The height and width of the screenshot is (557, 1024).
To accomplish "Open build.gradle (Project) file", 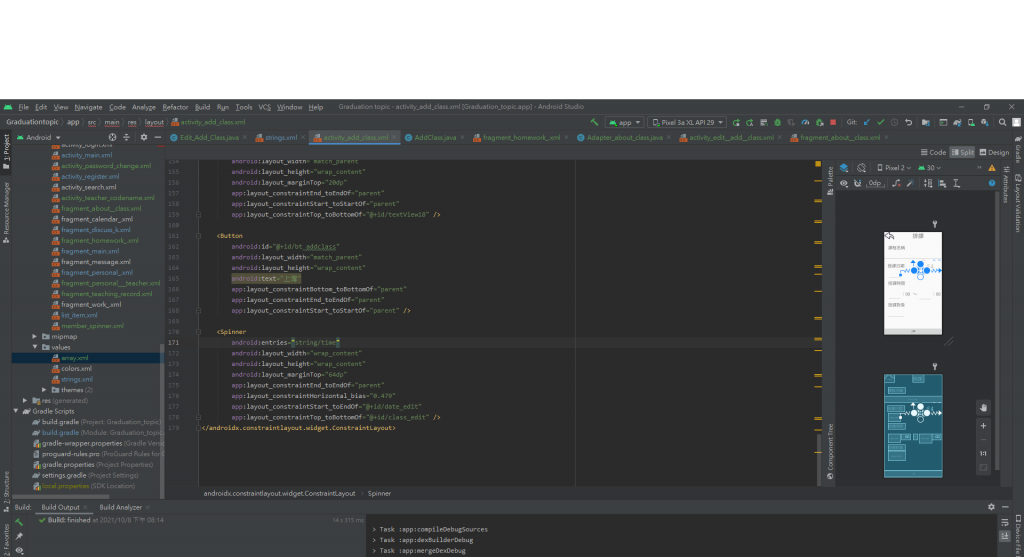I will tap(97, 422).
